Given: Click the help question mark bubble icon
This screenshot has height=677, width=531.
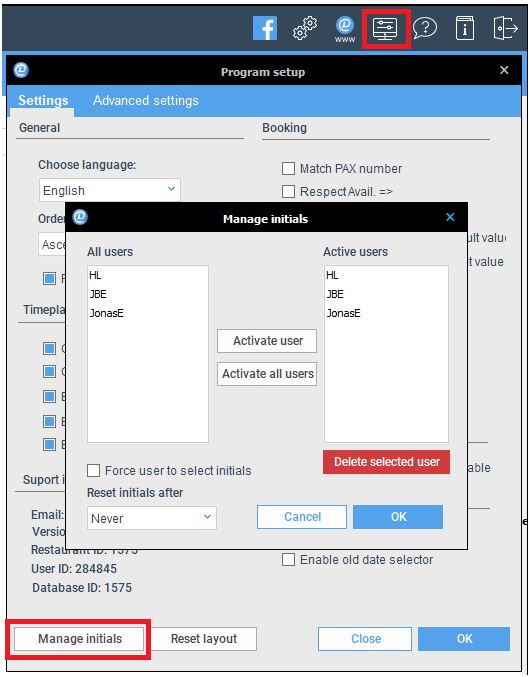Looking at the screenshot, I should click(x=425, y=28).
